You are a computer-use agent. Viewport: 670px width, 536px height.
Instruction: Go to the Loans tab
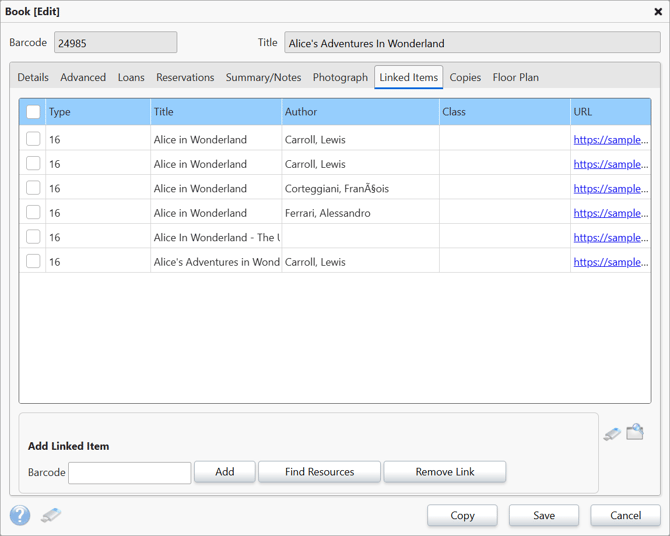coord(131,77)
